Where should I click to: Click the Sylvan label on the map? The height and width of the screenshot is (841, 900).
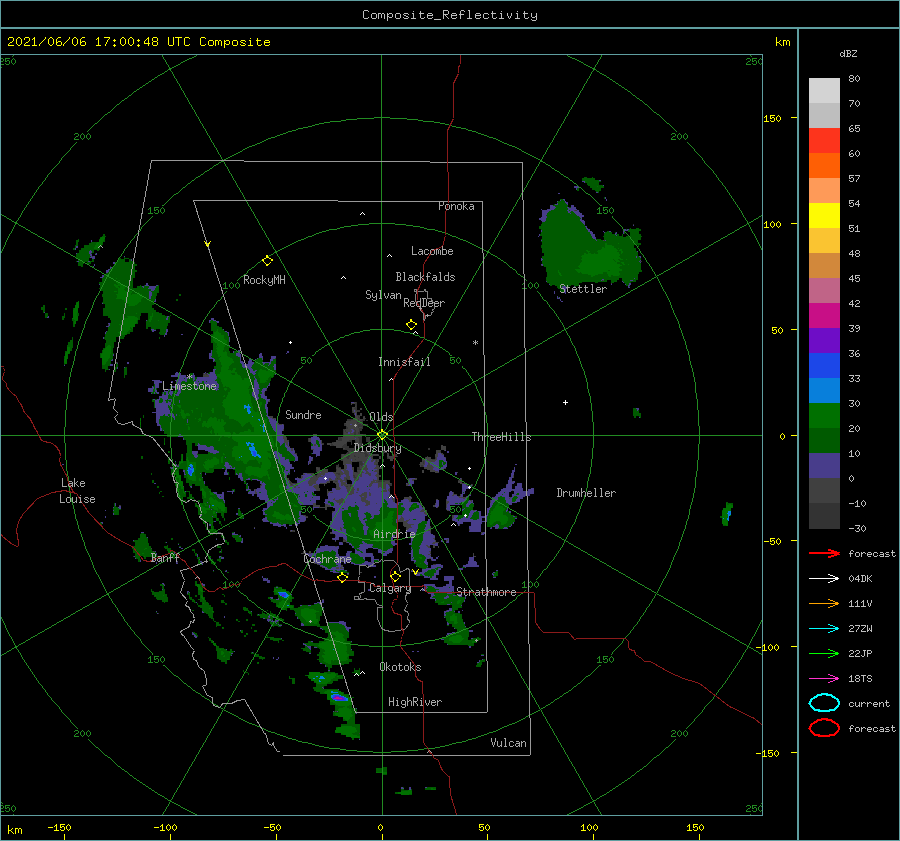(x=383, y=295)
